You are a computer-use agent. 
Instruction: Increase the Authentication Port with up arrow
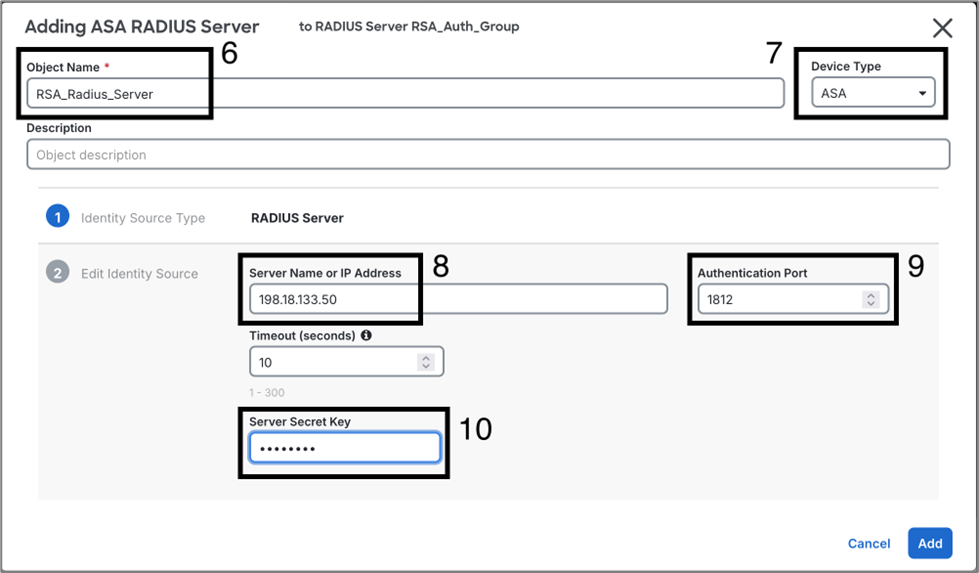871,295
